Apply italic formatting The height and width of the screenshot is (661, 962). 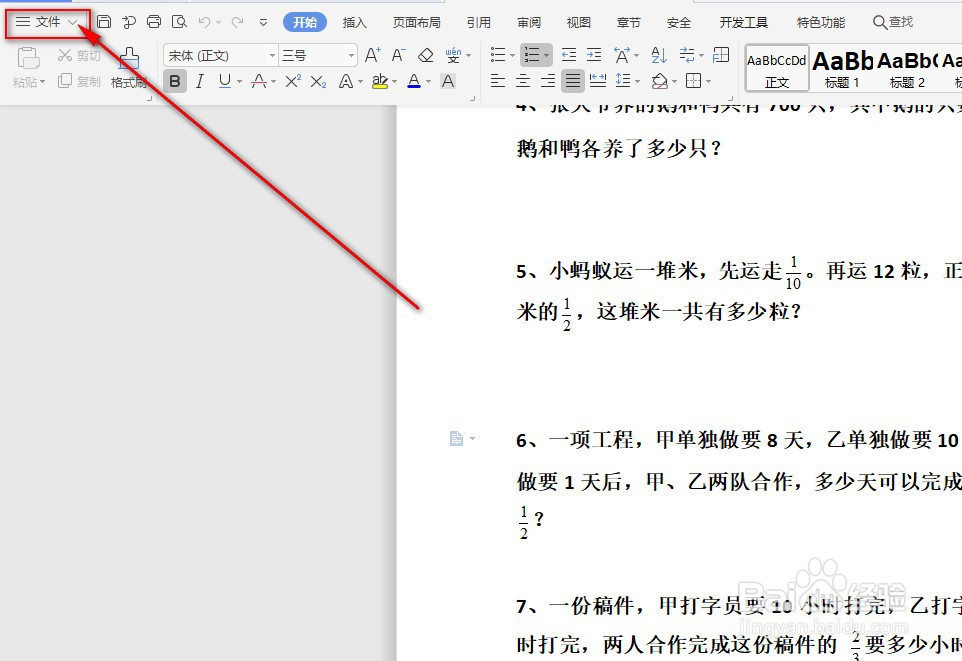pyautogui.click(x=201, y=79)
